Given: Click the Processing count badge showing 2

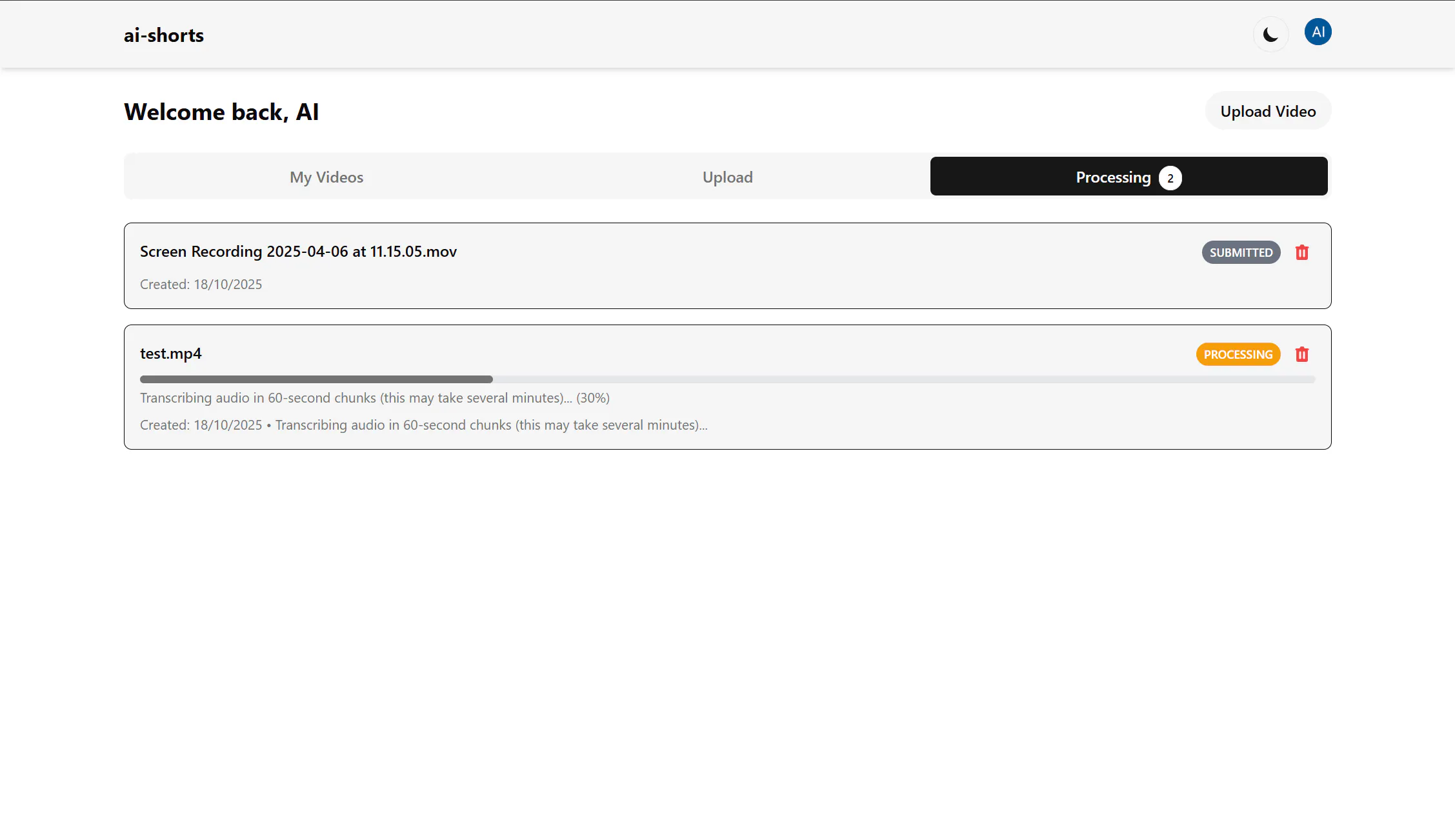Looking at the screenshot, I should tap(1170, 178).
